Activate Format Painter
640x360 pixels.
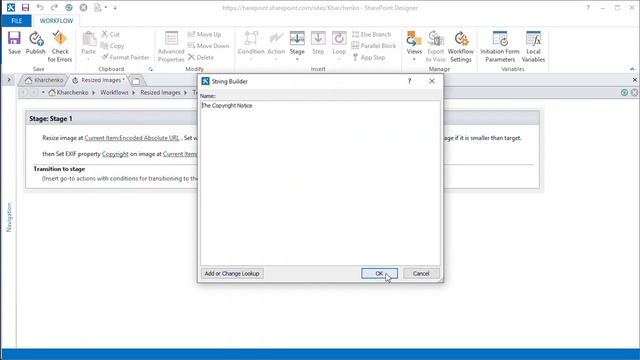125,57
